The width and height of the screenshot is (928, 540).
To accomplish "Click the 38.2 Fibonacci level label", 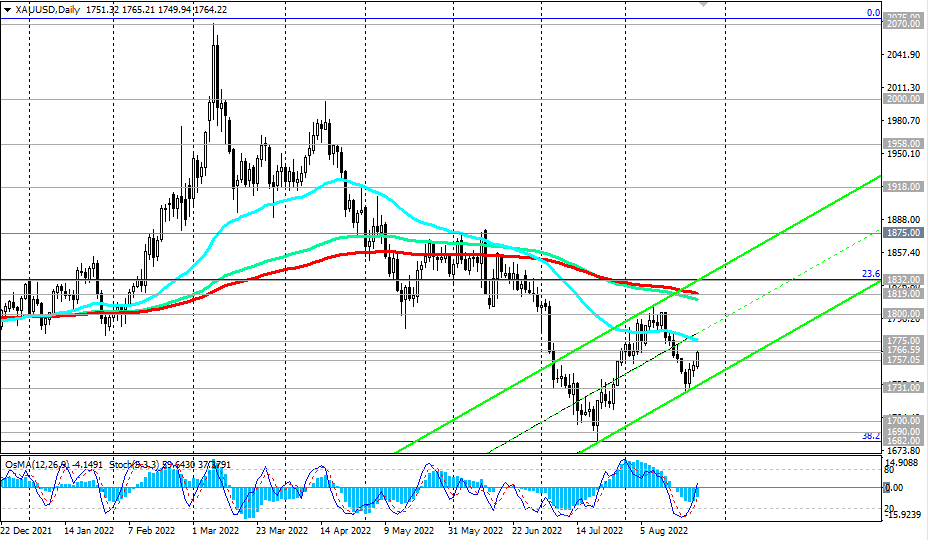I will click(870, 436).
